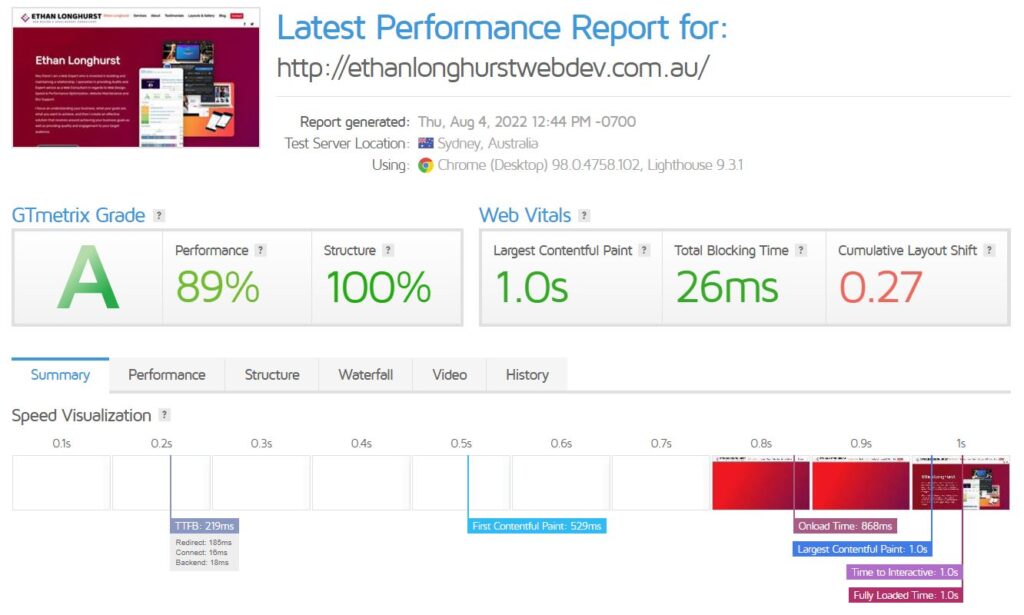Viewport: 1024px width, 615px height.
Task: Click the Australian flag icon
Action: click(x=426, y=143)
